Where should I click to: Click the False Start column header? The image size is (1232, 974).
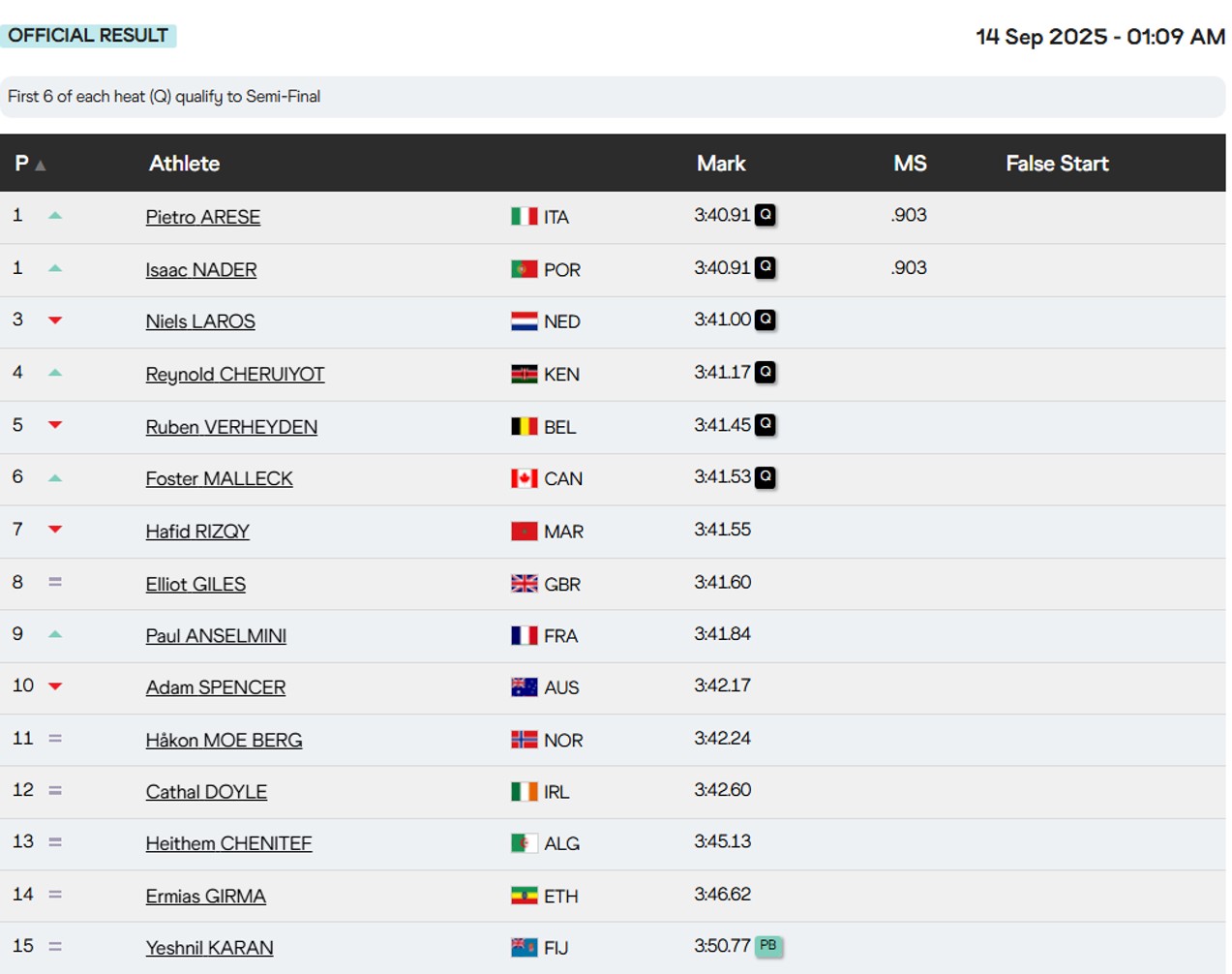pyautogui.click(x=1056, y=164)
